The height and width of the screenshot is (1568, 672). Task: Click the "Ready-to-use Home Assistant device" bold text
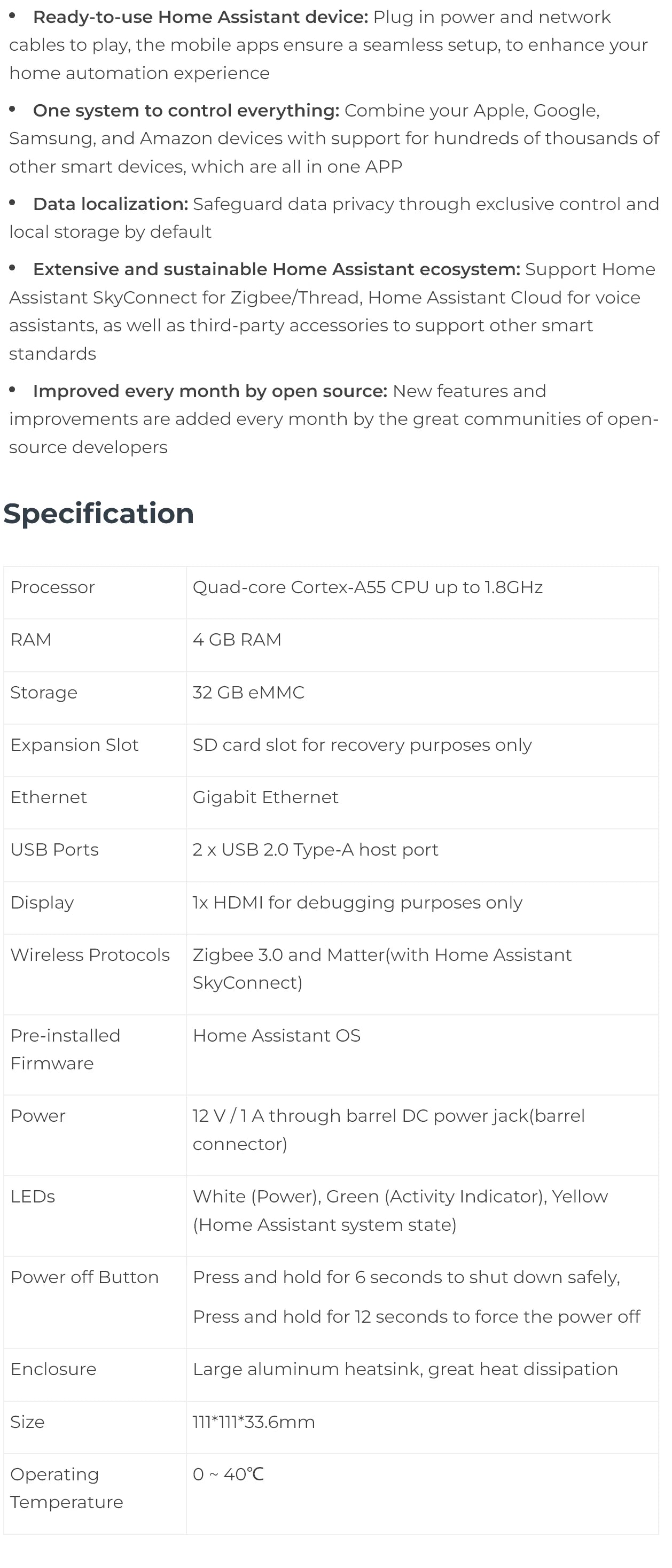pyautogui.click(x=200, y=17)
